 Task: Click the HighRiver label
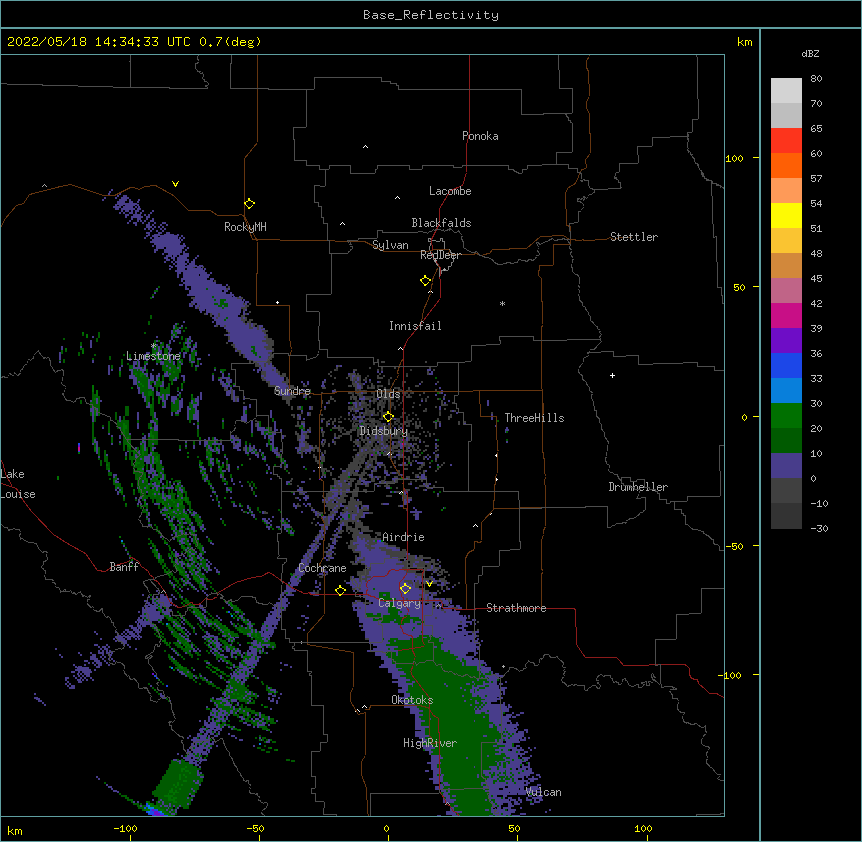[430, 743]
